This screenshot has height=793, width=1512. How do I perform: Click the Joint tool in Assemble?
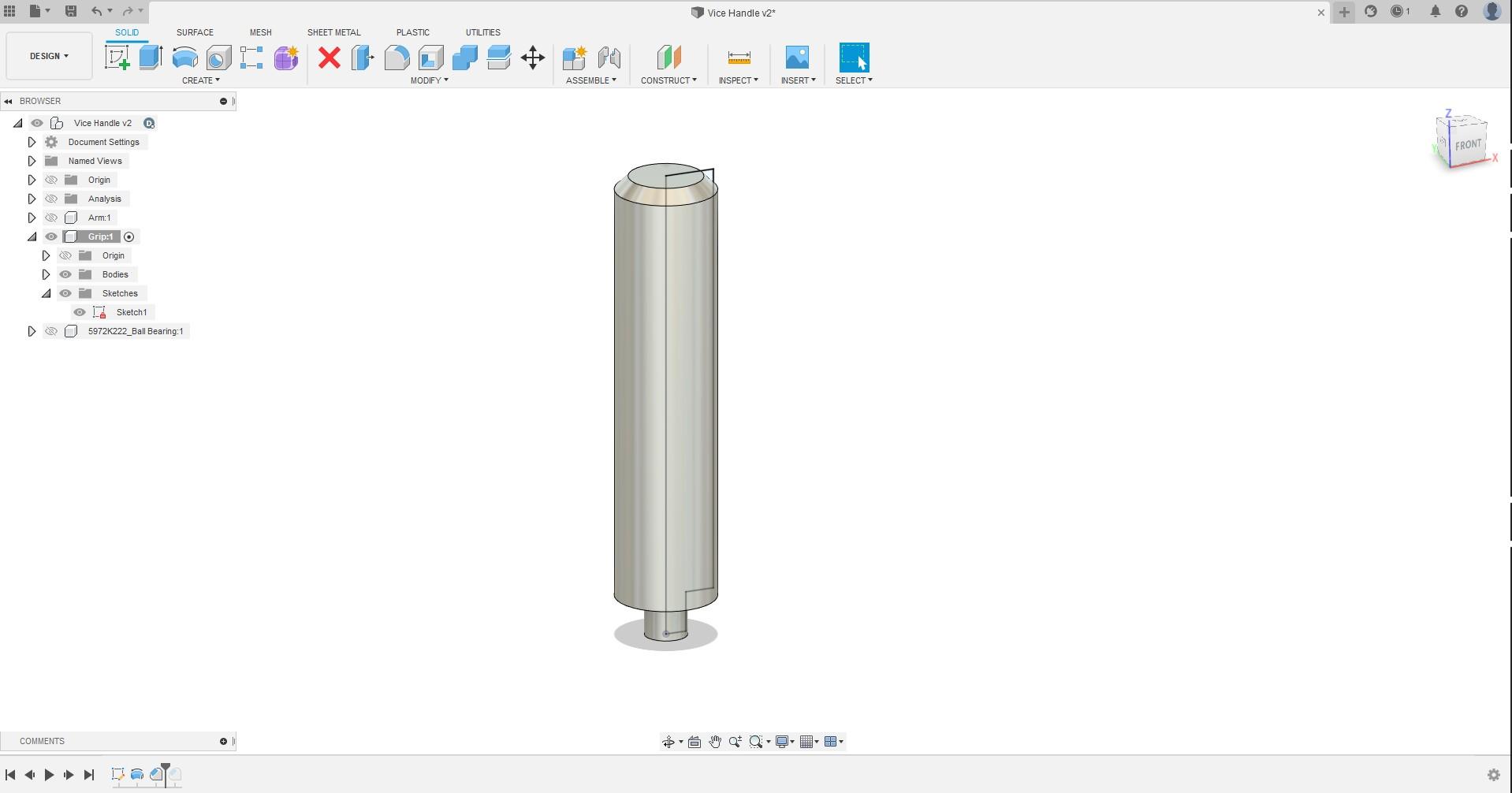[x=609, y=58]
